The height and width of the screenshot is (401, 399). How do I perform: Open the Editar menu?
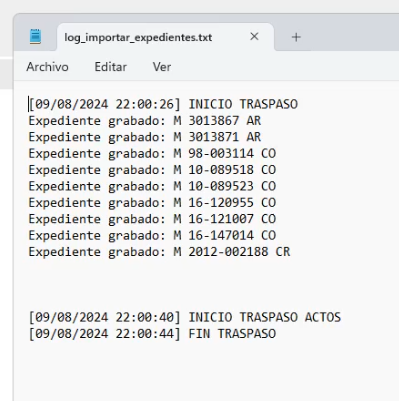pyautogui.click(x=111, y=67)
